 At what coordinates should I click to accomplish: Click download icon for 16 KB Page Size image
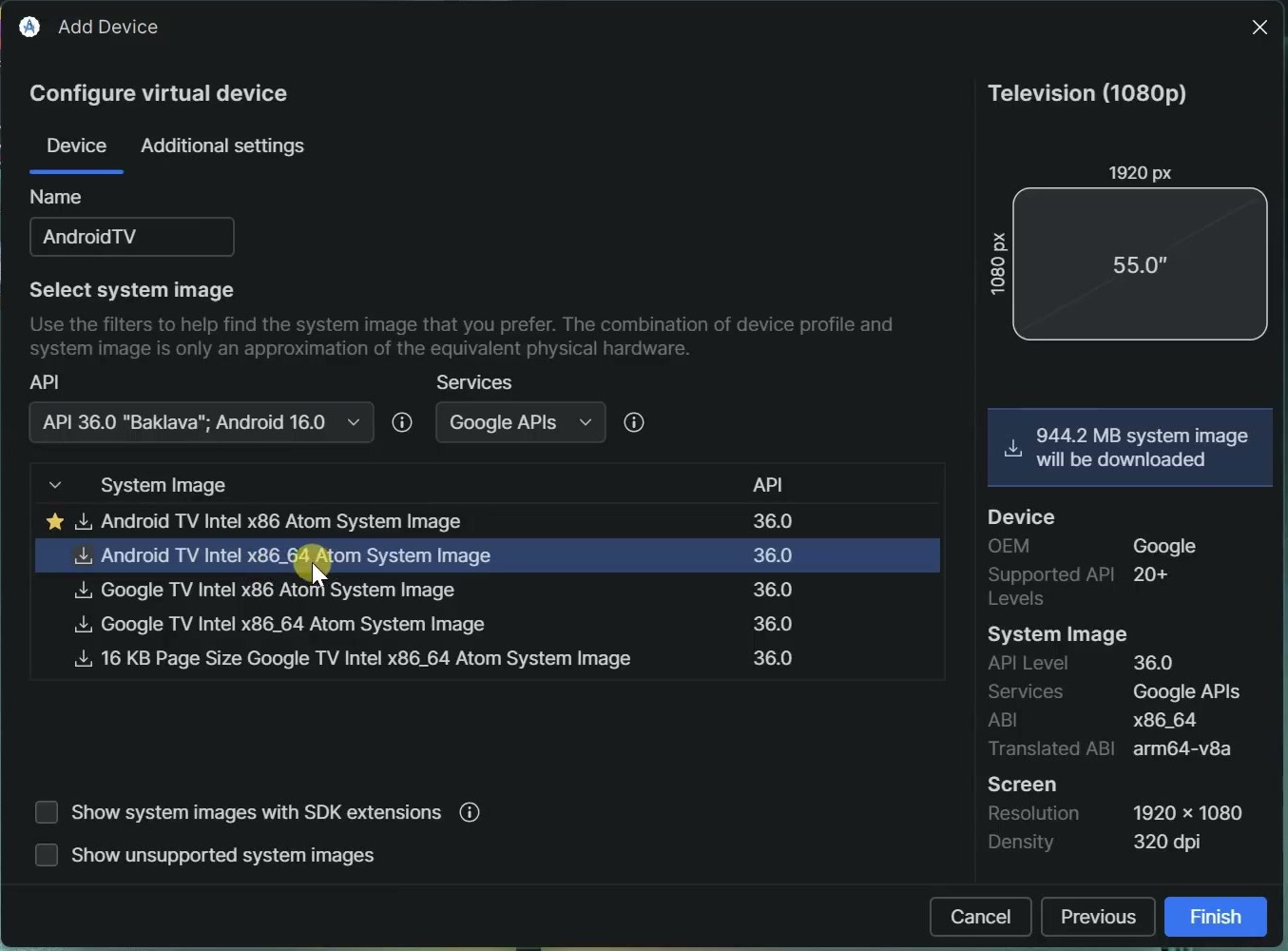click(x=84, y=658)
